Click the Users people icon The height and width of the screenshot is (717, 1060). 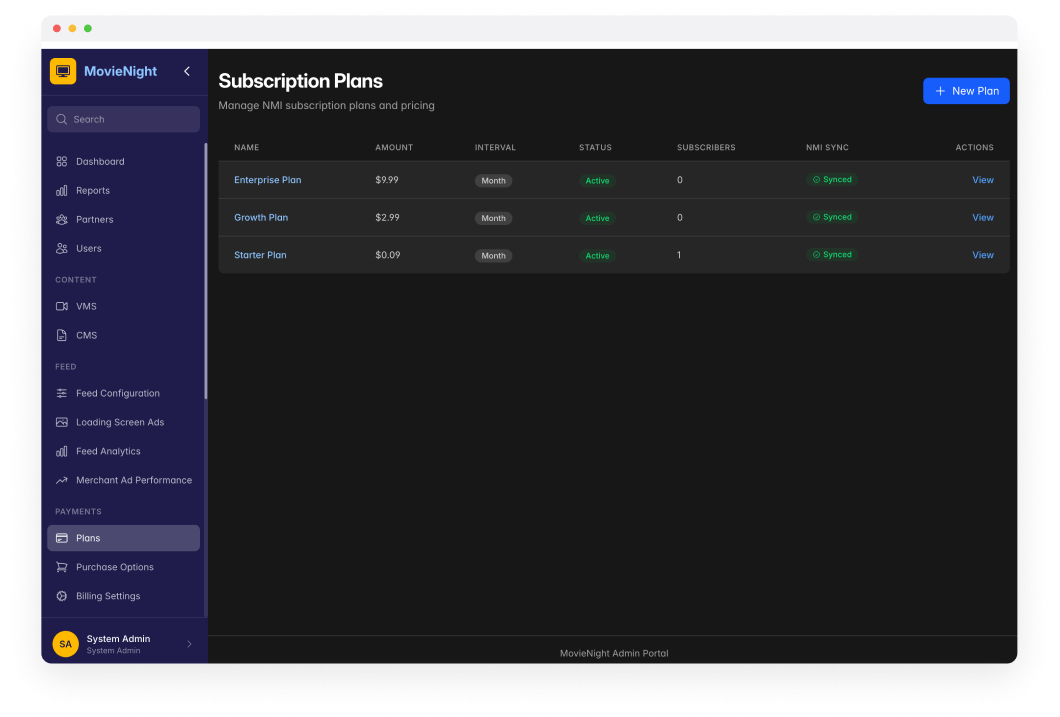[62, 249]
